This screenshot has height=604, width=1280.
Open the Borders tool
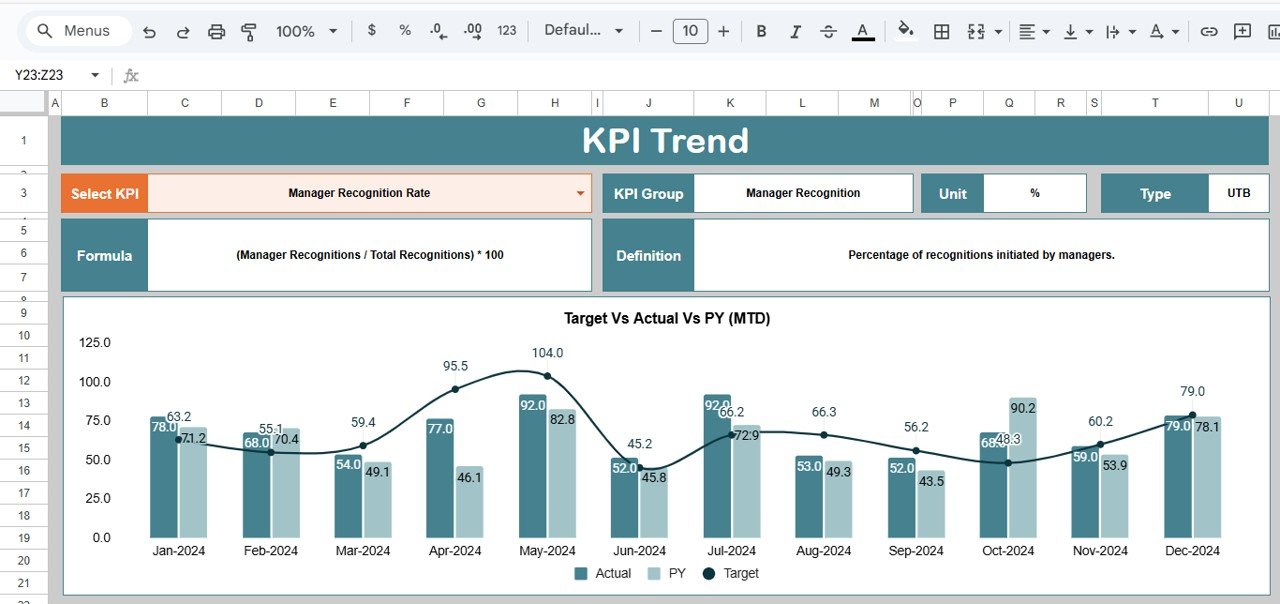pyautogui.click(x=941, y=32)
